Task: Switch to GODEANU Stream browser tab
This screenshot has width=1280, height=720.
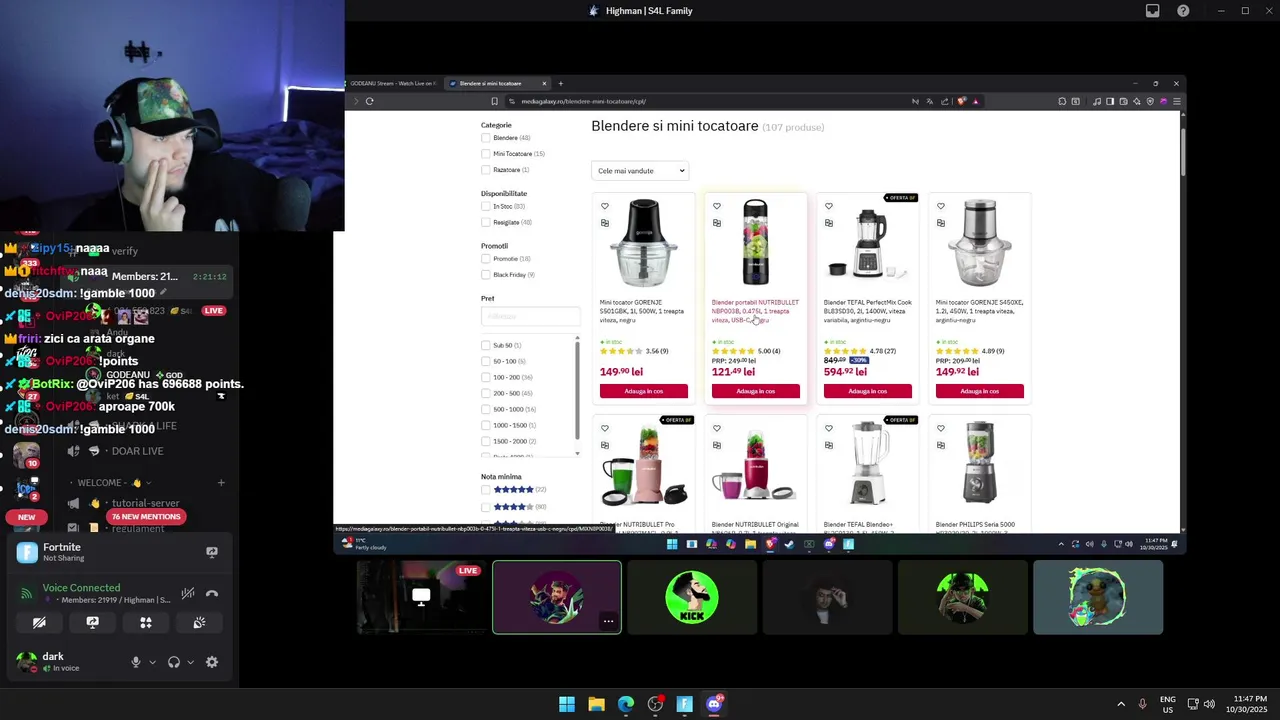Action: (392, 83)
